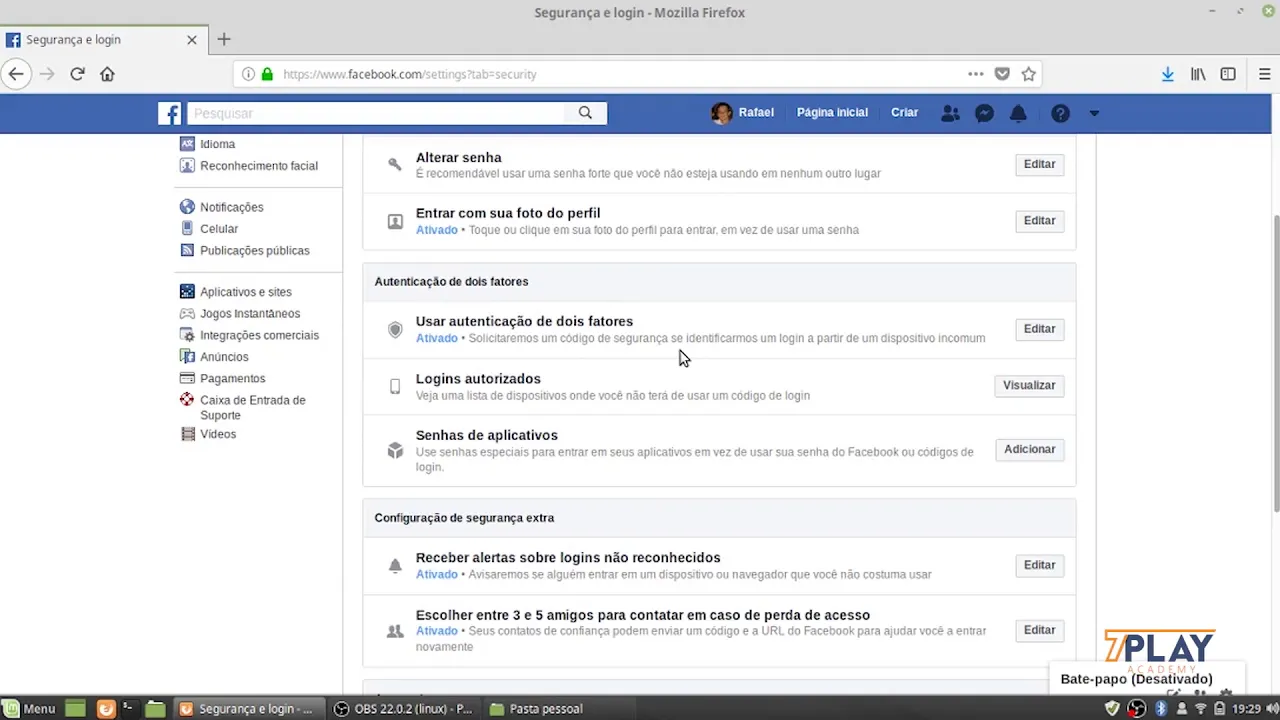This screenshot has width=1280, height=720.
Task: Show site information icon in the address bar
Action: click(248, 74)
